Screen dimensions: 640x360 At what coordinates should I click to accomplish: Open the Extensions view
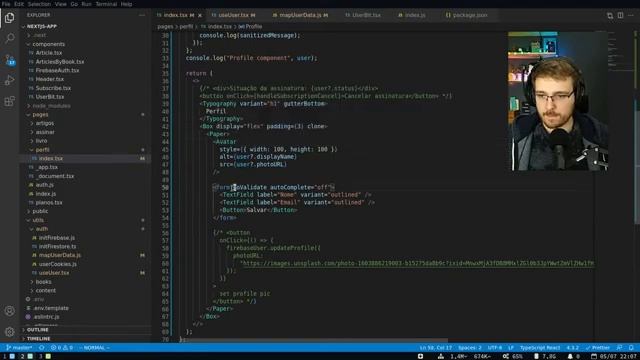point(9,101)
